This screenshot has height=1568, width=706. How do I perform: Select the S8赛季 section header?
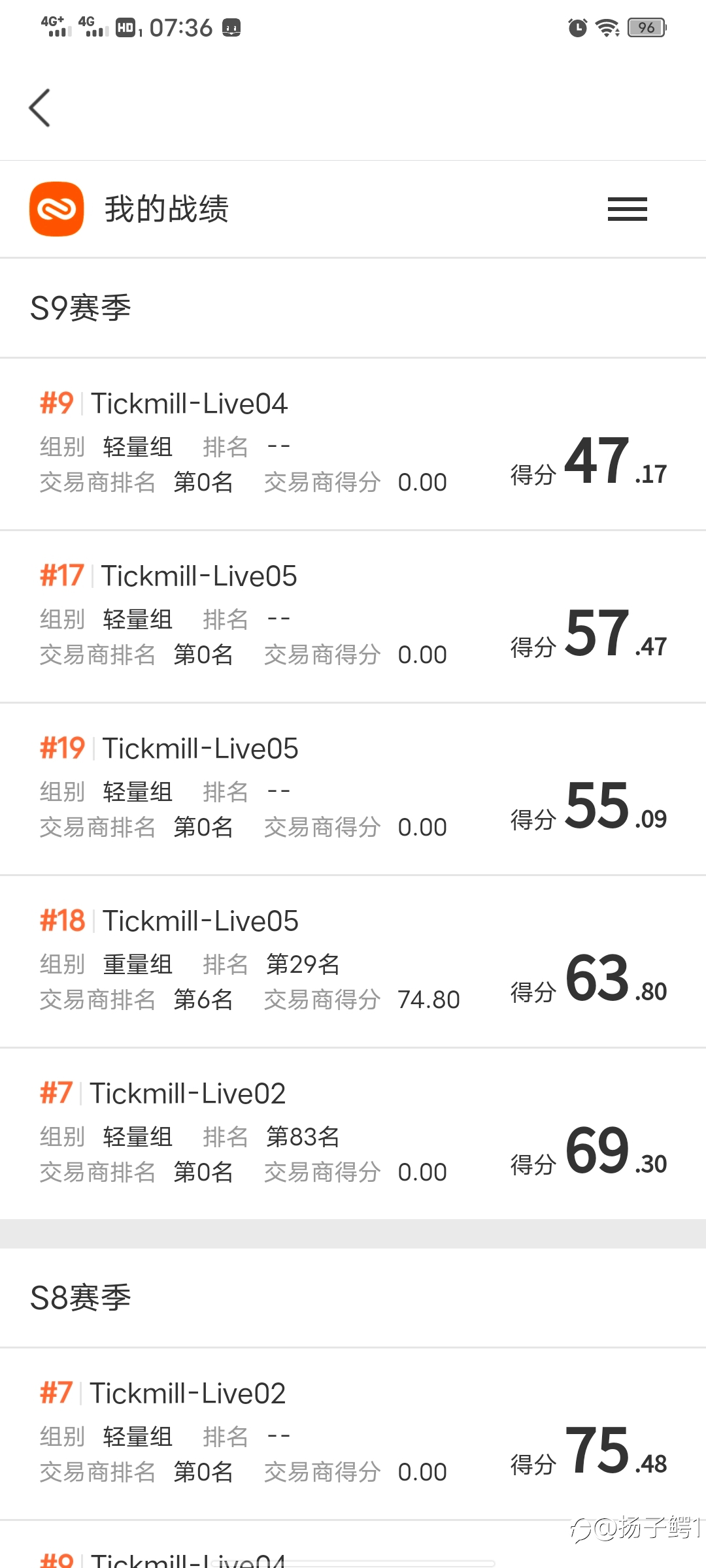coord(80,1298)
